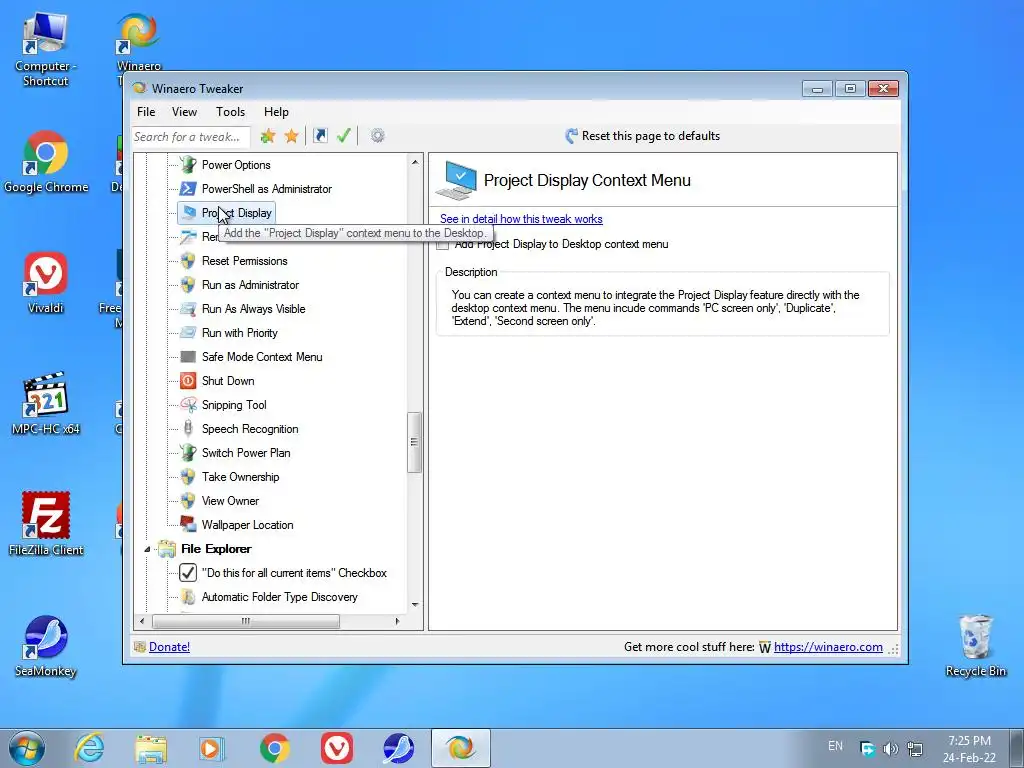This screenshot has width=1024, height=768.
Task: Select the 'Snipping Tool' tree row text
Action: coord(234,405)
